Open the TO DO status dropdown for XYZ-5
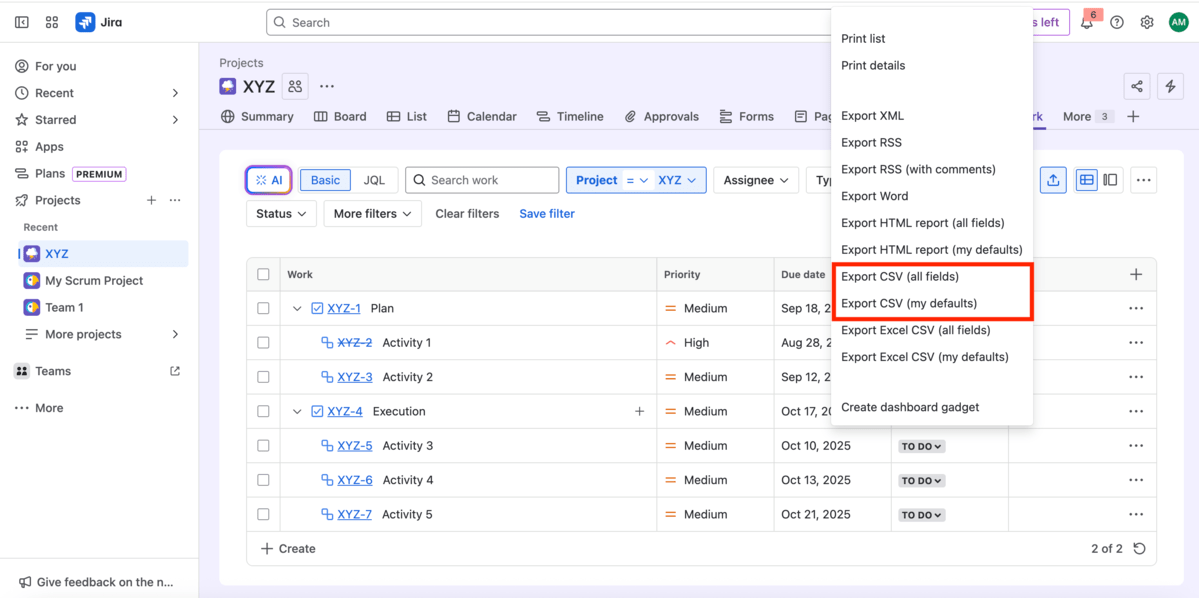Screen dimensions: 1199x598 (x=920, y=446)
